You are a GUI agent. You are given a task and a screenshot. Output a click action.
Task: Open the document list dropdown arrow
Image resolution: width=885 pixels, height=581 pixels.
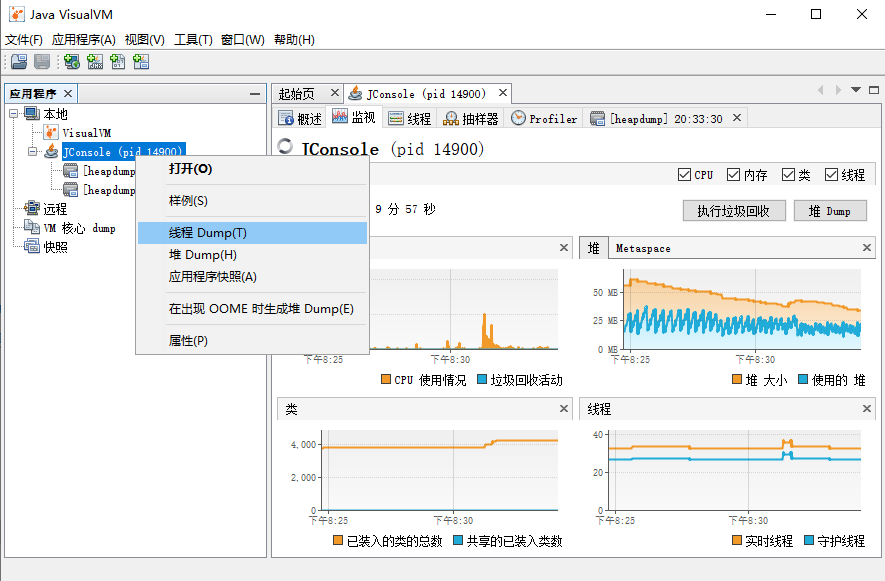(x=856, y=90)
